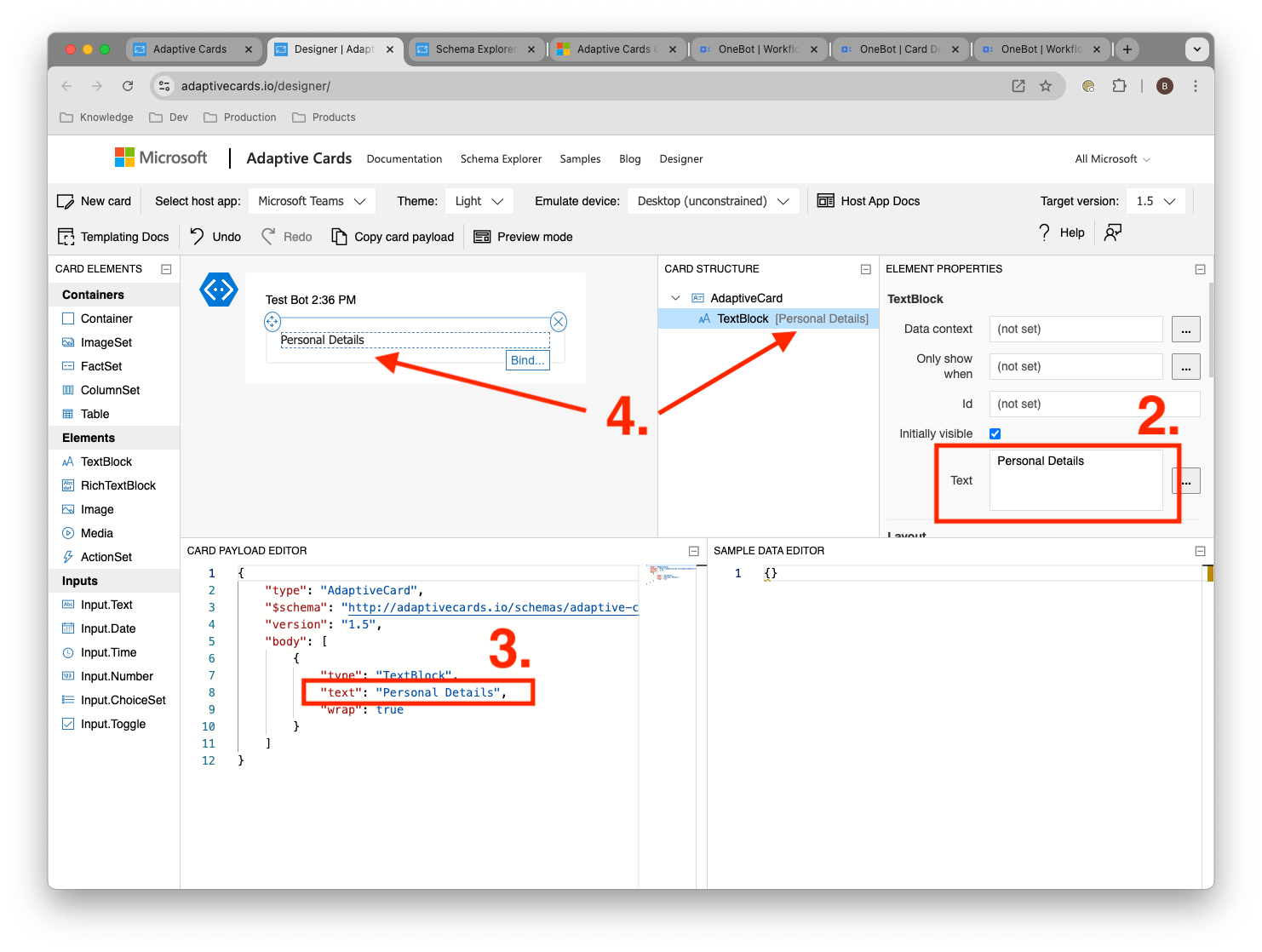
Task: Switch to the first Adaptive Cards browser tab
Action: pos(194,49)
